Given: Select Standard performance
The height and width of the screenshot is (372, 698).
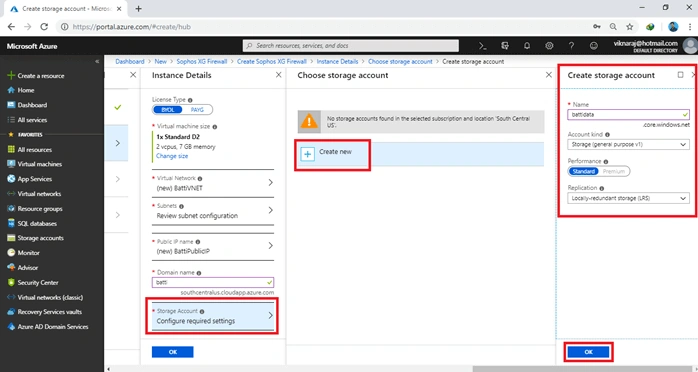Looking at the screenshot, I should point(584,171).
